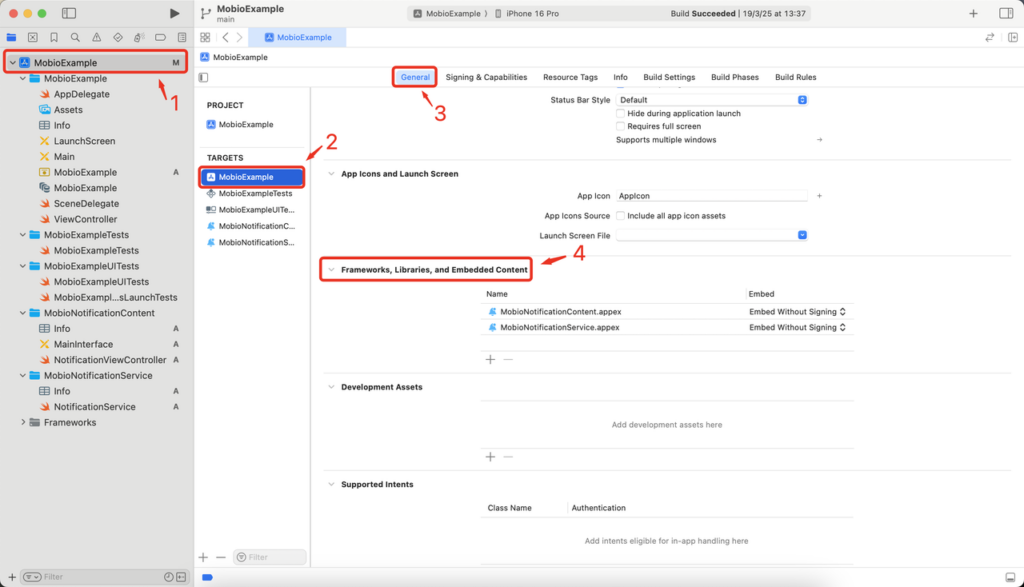Open the Find navigator magnifier icon
The height and width of the screenshot is (587, 1024).
(75, 37)
